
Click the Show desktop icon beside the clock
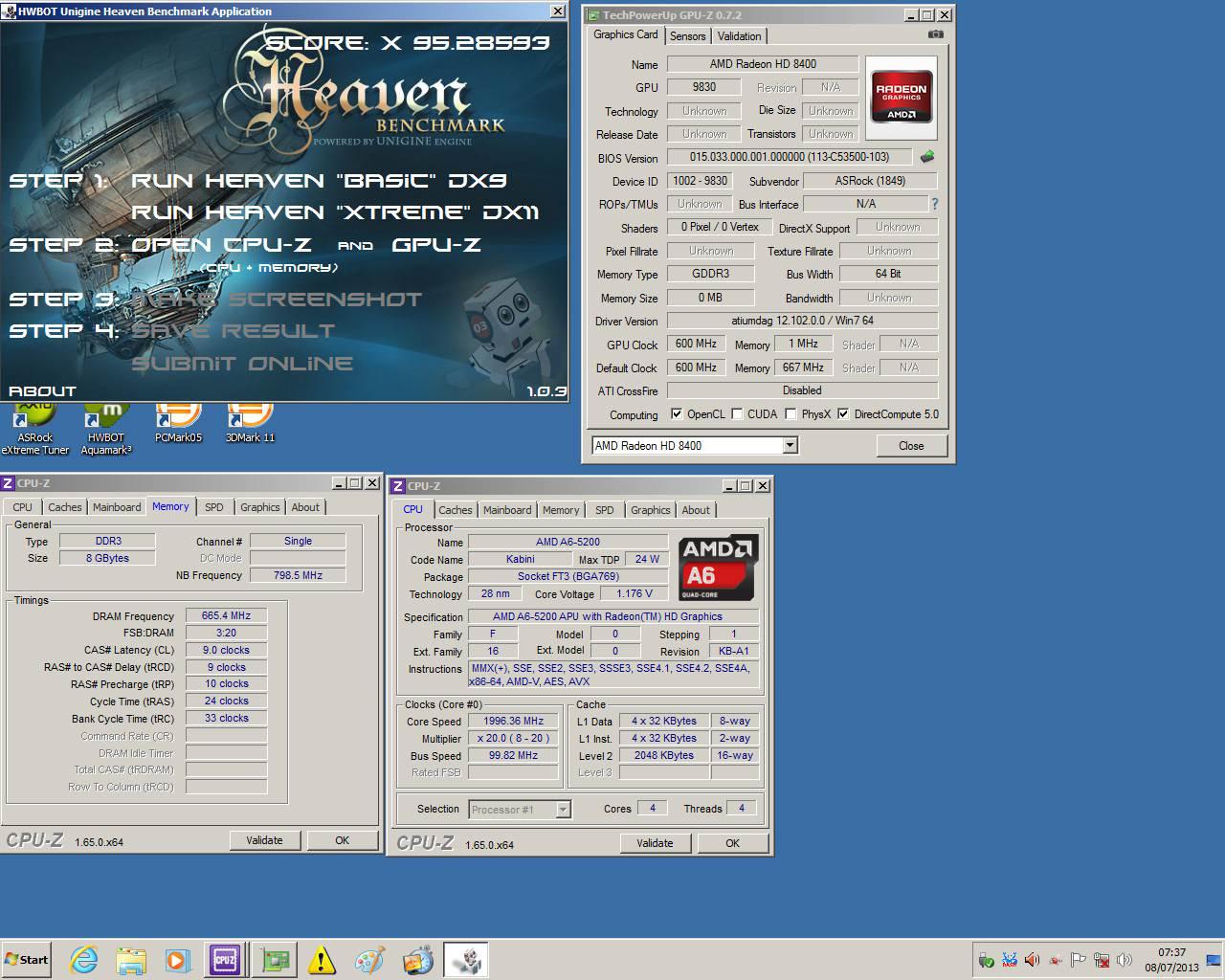1215,960
